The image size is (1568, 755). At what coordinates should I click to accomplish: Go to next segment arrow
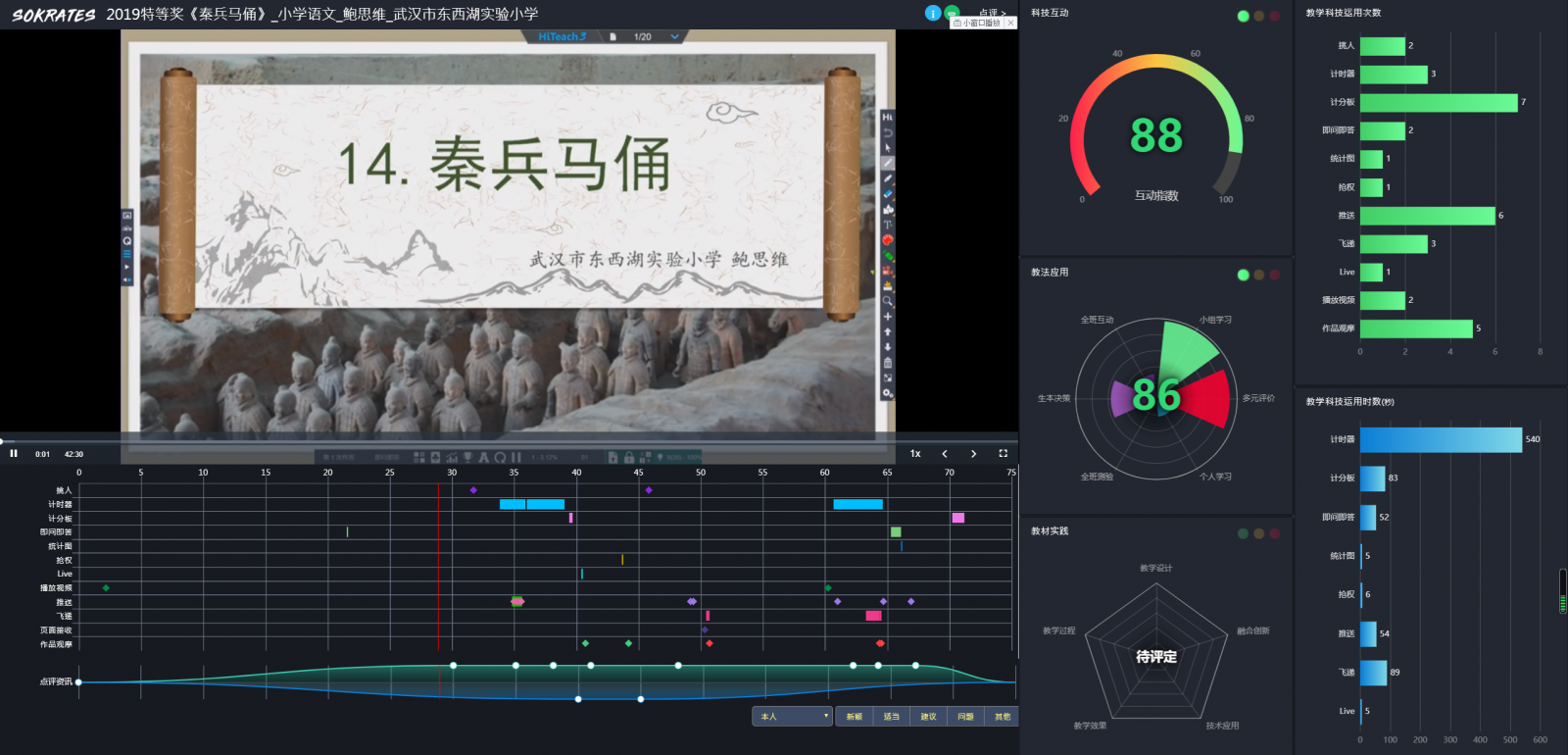coord(973,453)
